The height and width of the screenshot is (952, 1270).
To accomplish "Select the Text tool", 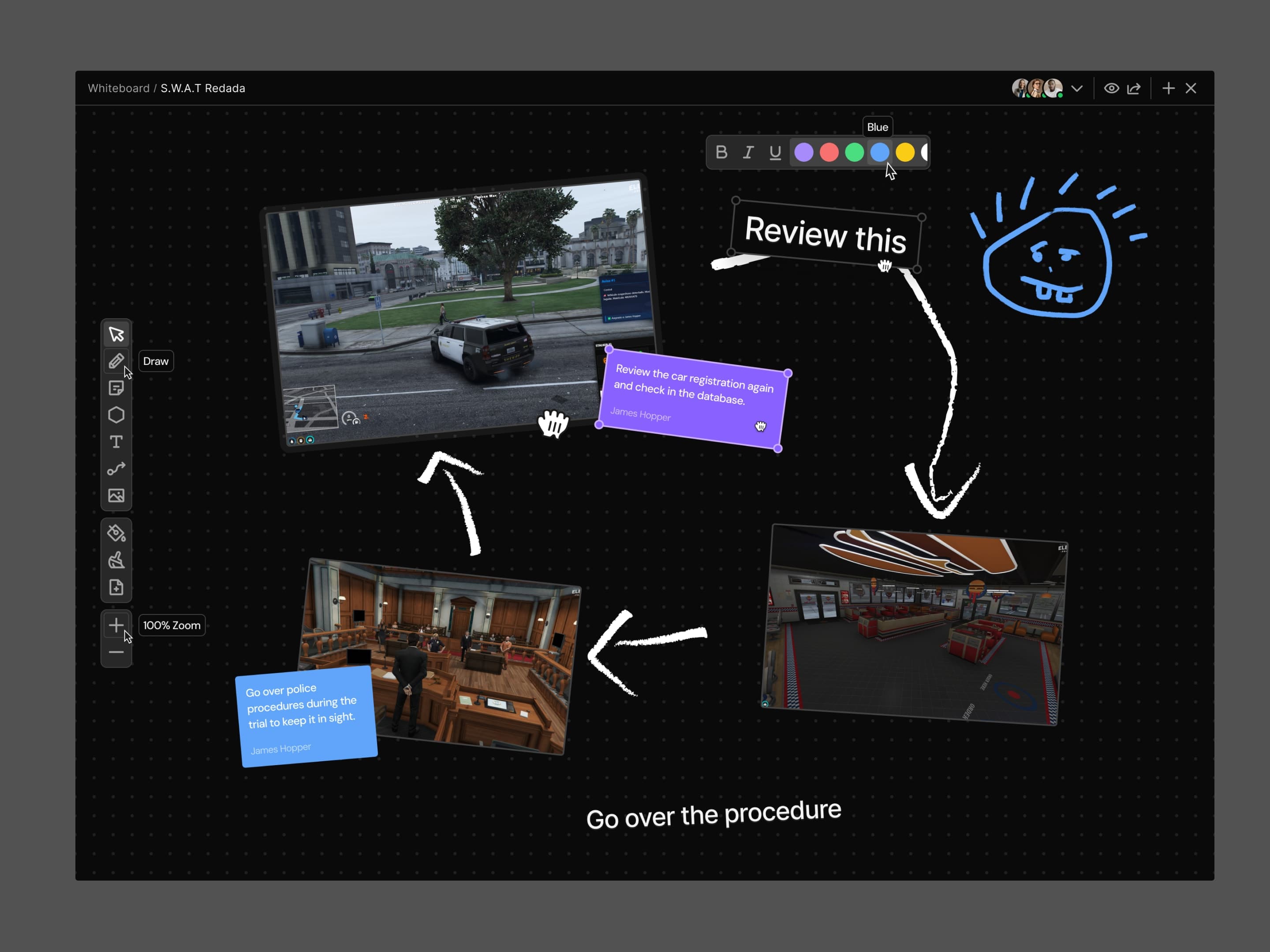I will click(116, 442).
